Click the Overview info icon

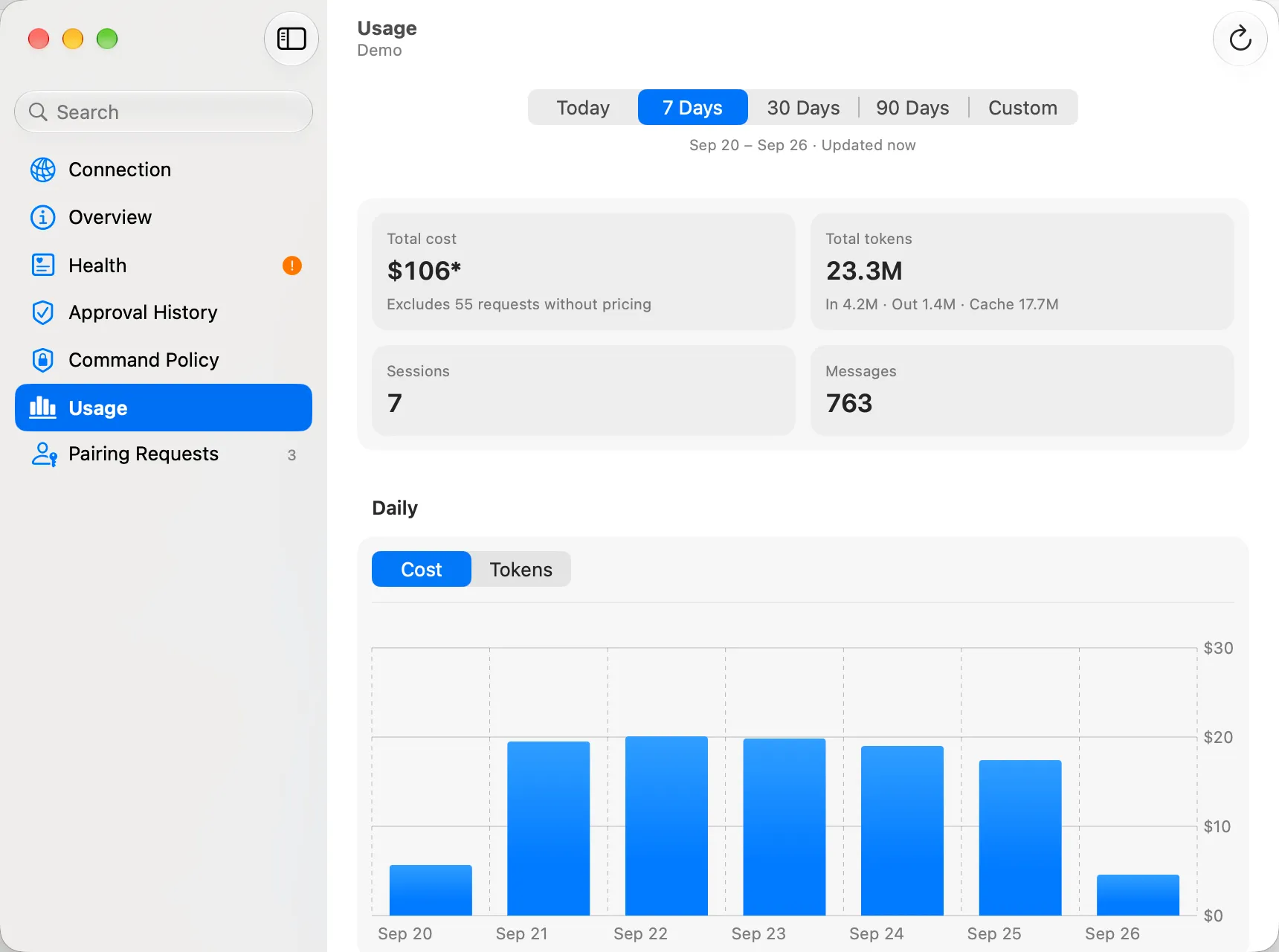[x=43, y=217]
